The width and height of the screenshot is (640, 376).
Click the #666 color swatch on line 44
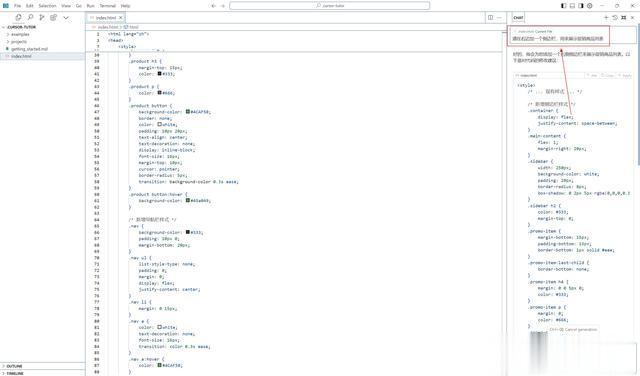pyautogui.click(x=160, y=93)
